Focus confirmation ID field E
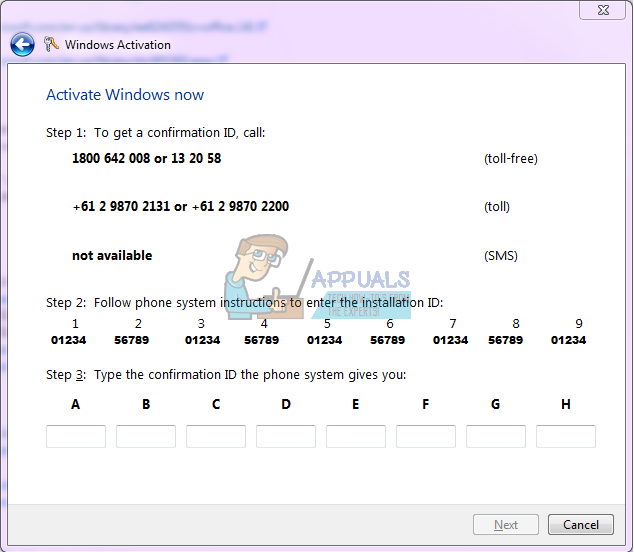The width and height of the screenshot is (634, 552). [x=356, y=436]
